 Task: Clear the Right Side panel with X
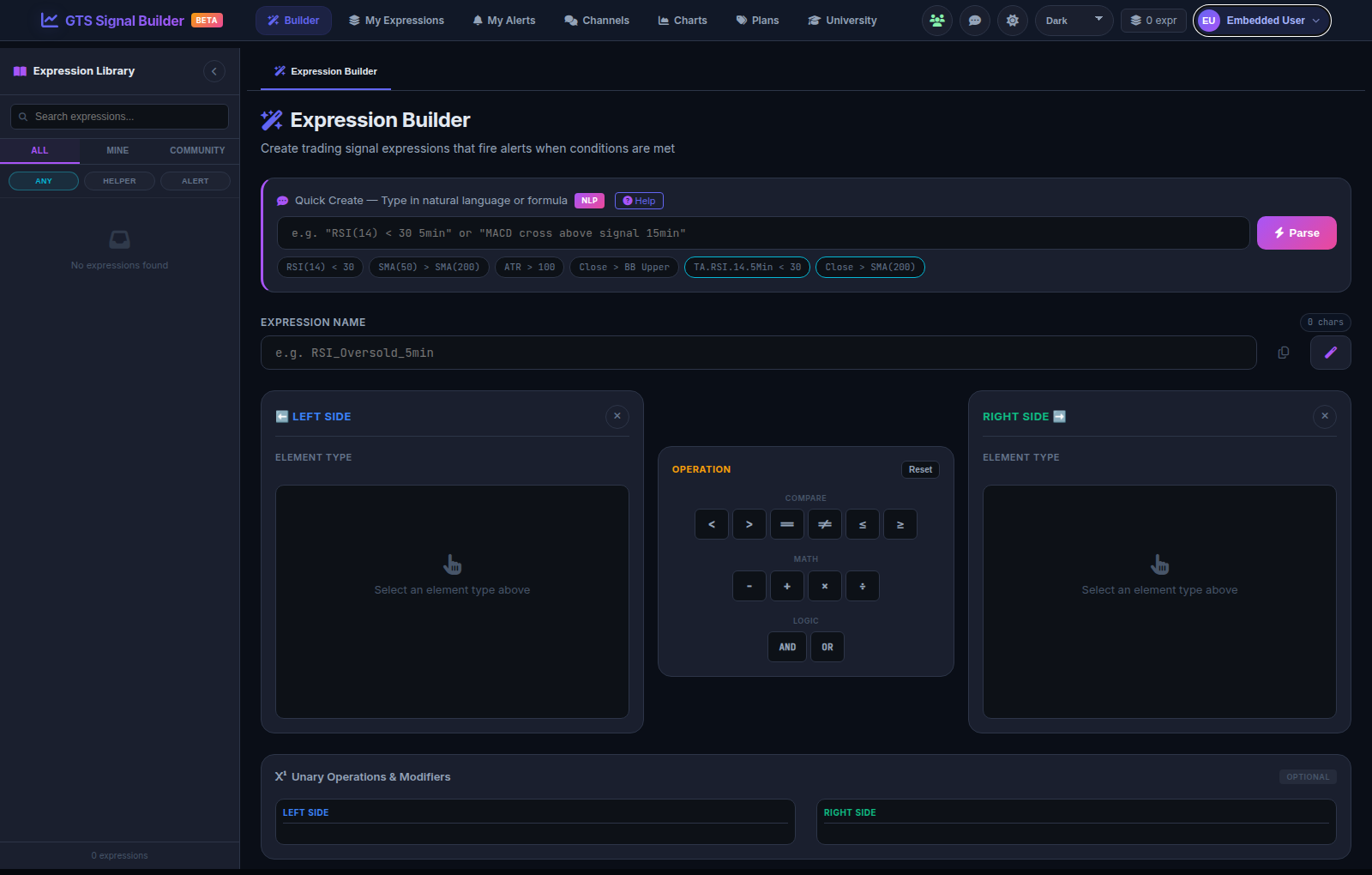[1325, 416]
